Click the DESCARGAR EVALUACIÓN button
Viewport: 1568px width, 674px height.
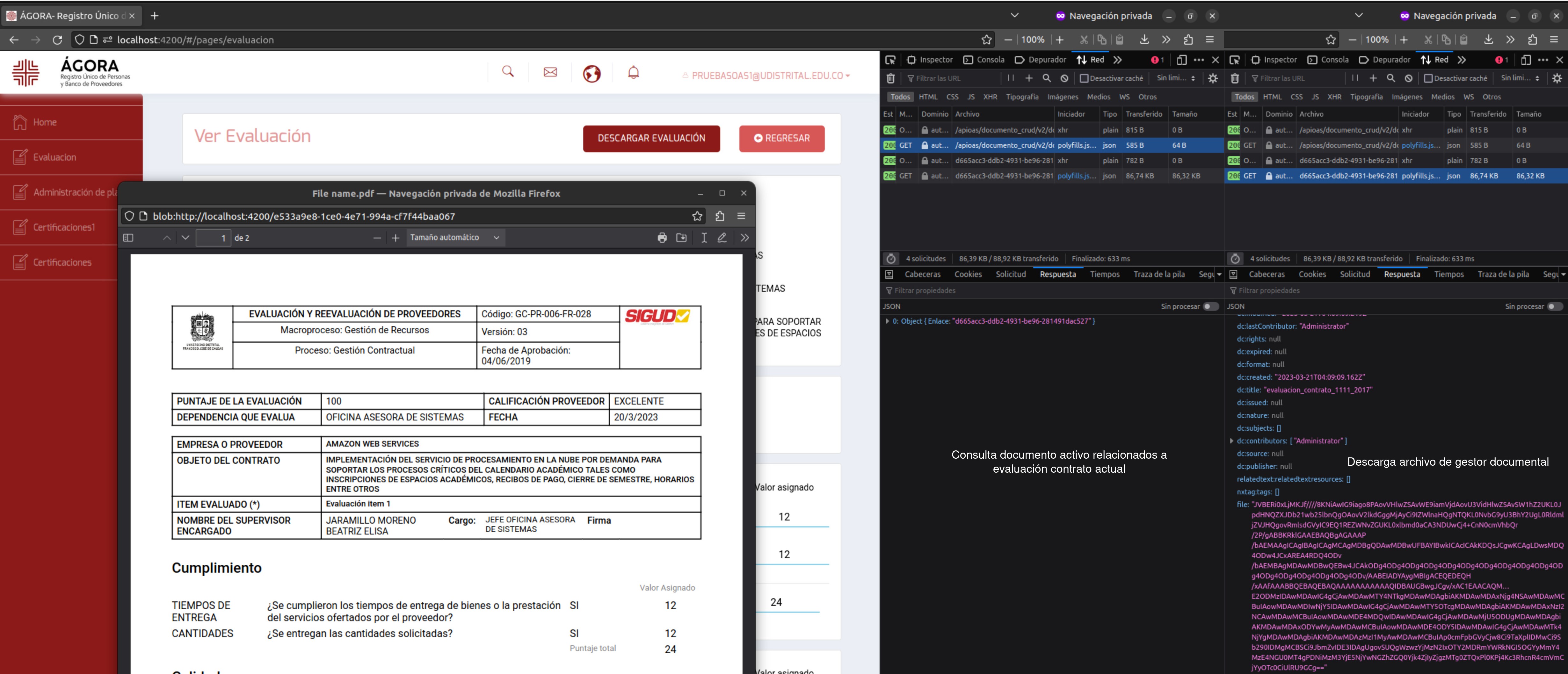click(651, 139)
